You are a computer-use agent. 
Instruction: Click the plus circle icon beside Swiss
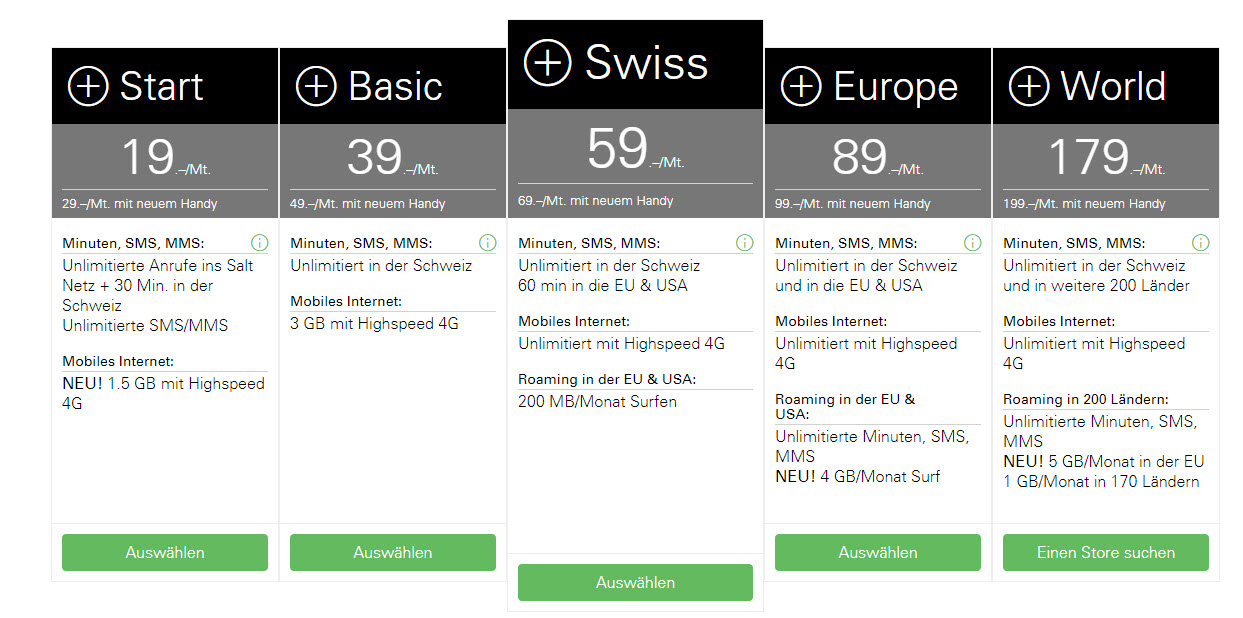[548, 63]
